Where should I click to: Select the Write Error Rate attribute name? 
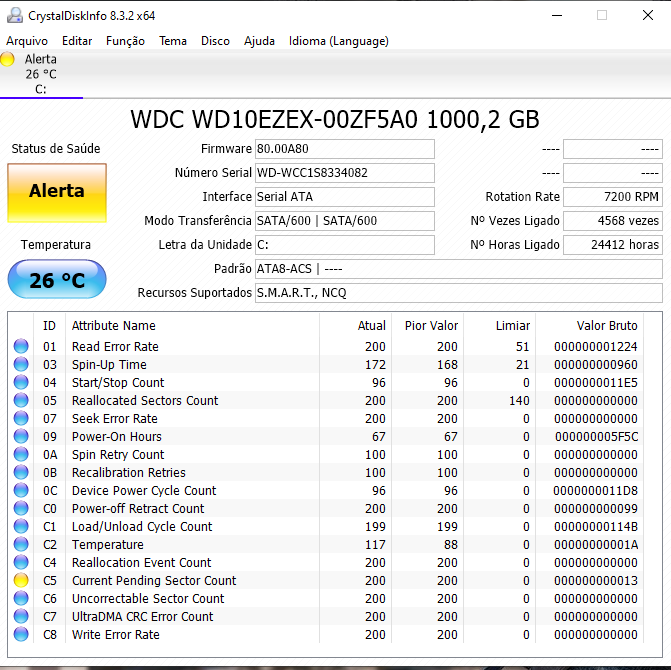click(116, 634)
